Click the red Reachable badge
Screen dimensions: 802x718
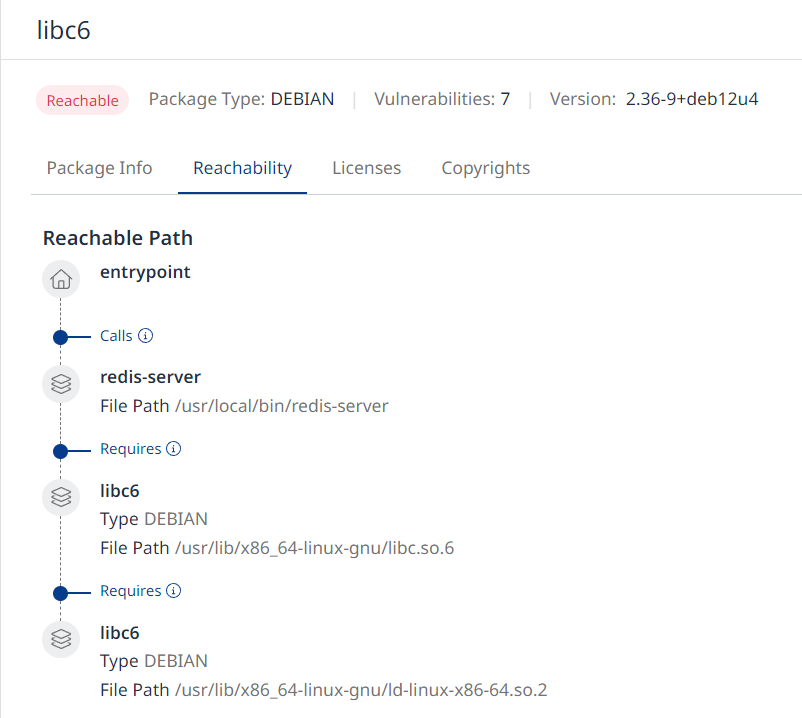[x=82, y=100]
